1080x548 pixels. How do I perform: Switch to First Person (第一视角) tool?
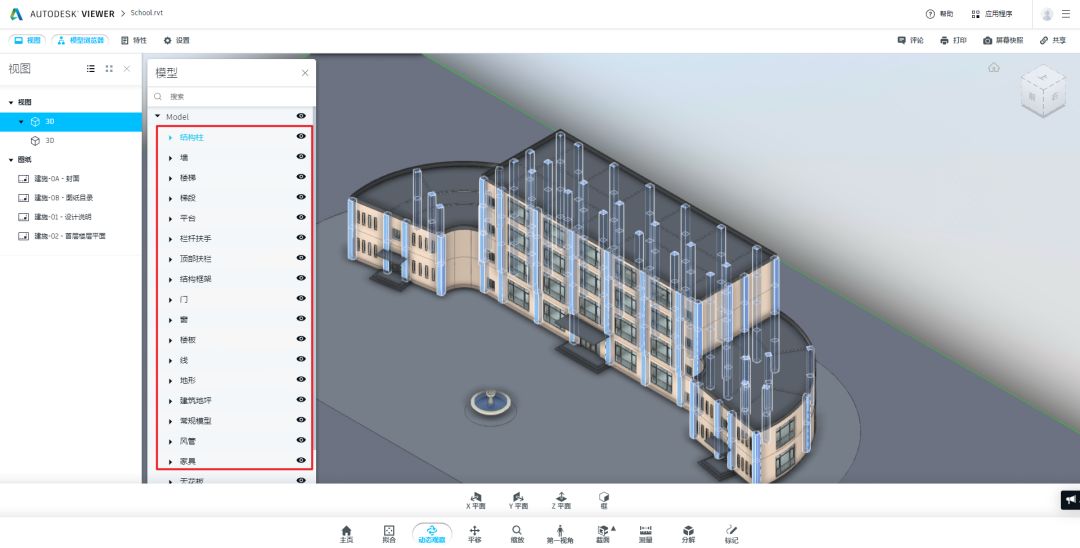(560, 534)
